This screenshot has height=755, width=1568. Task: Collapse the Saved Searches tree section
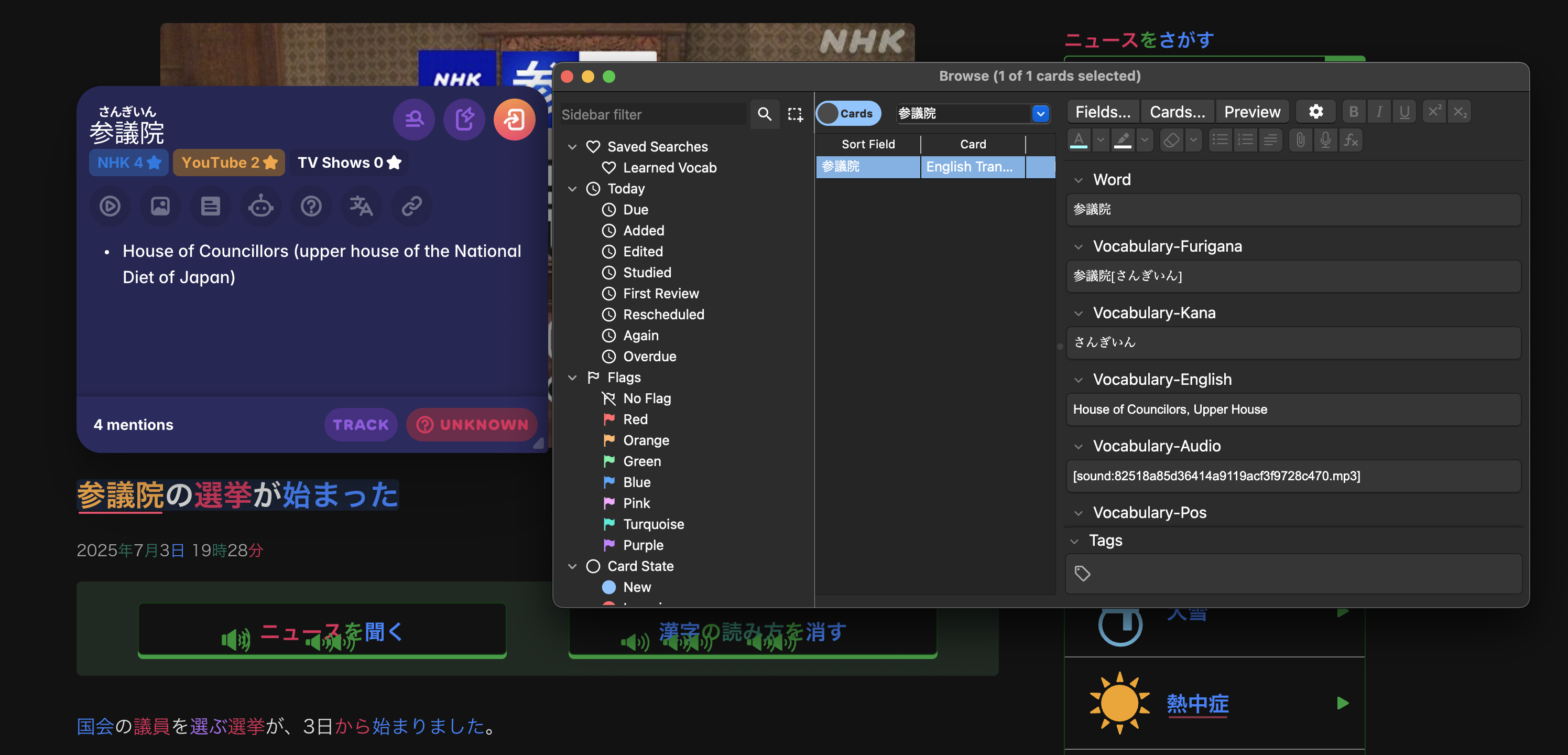[572, 147]
